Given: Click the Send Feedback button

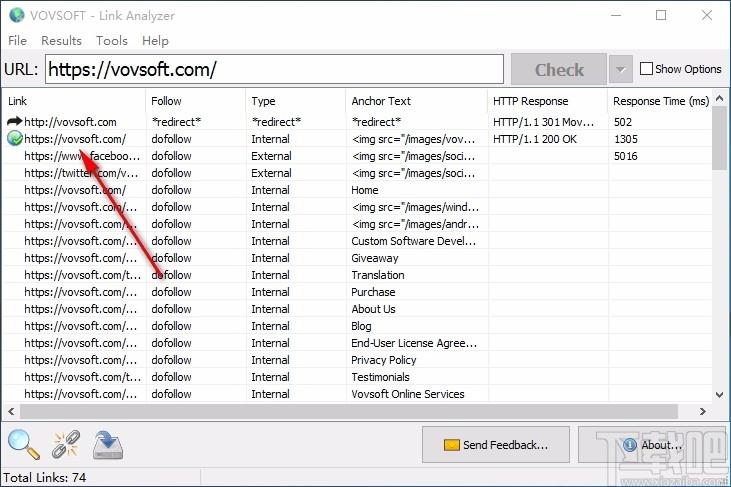Looking at the screenshot, I should click(496, 445).
